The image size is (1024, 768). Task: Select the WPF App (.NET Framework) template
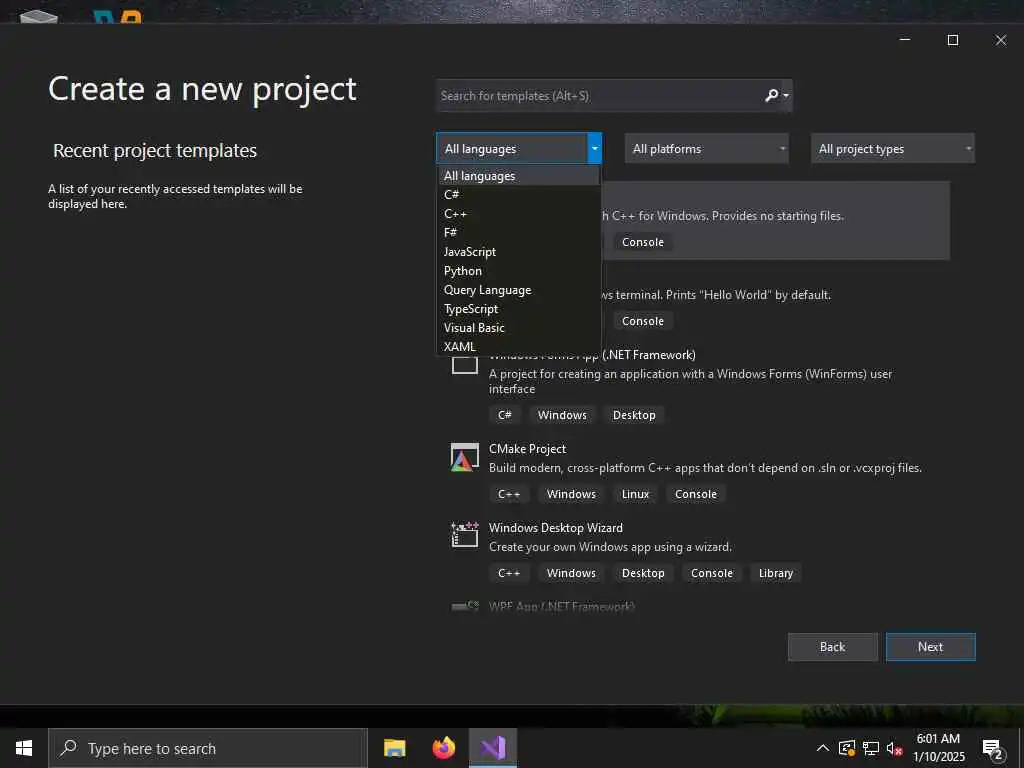click(562, 607)
